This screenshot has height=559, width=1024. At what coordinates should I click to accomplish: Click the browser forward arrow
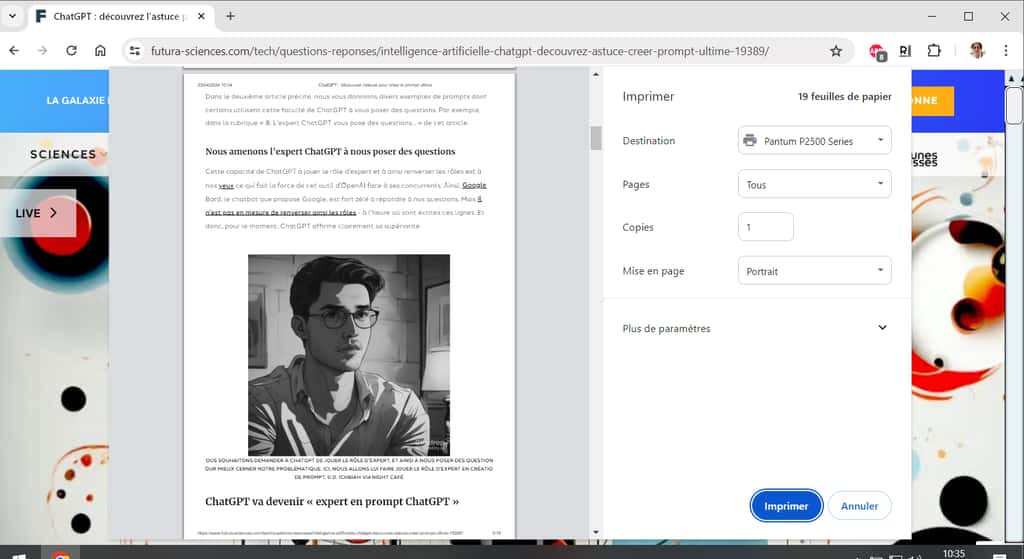(x=42, y=50)
